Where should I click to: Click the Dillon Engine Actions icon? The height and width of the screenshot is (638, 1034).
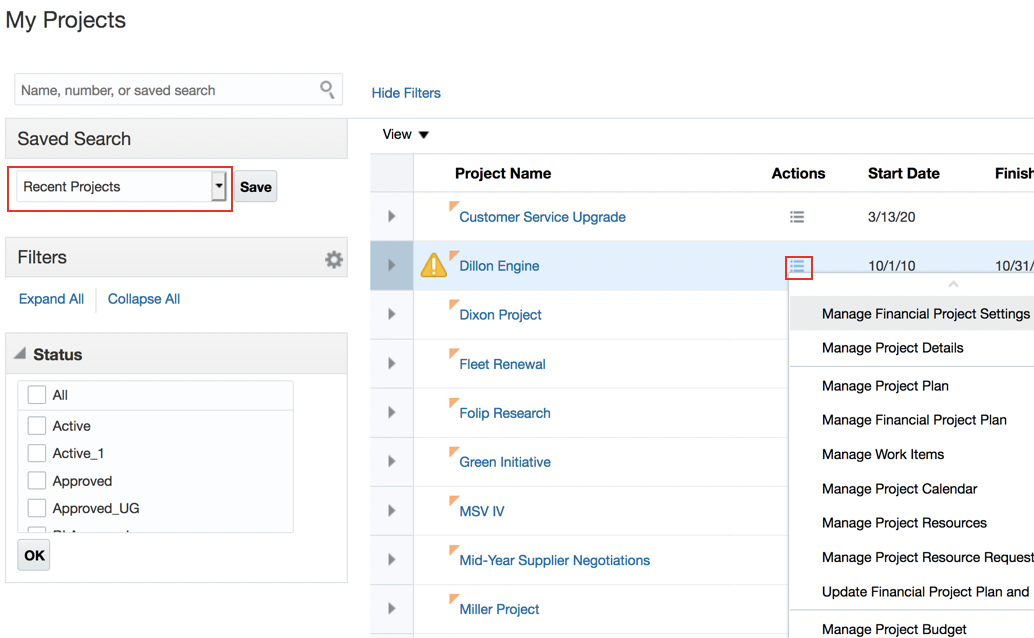797,267
